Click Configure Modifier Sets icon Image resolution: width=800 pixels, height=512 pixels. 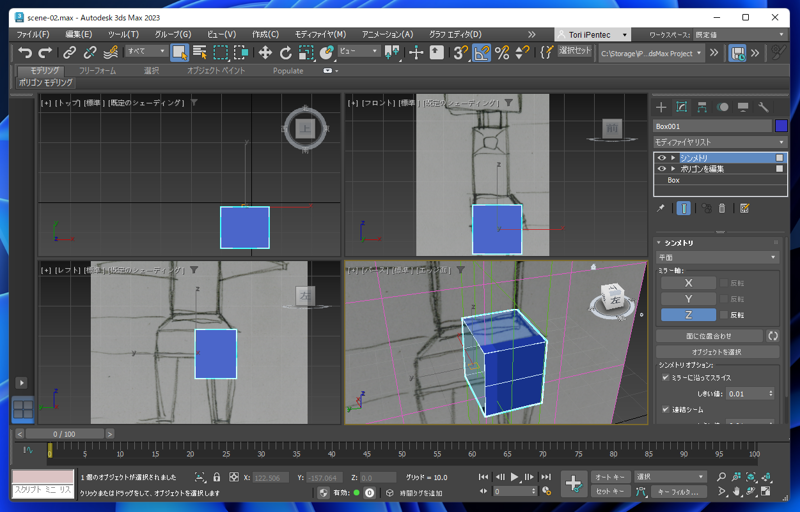(x=744, y=208)
